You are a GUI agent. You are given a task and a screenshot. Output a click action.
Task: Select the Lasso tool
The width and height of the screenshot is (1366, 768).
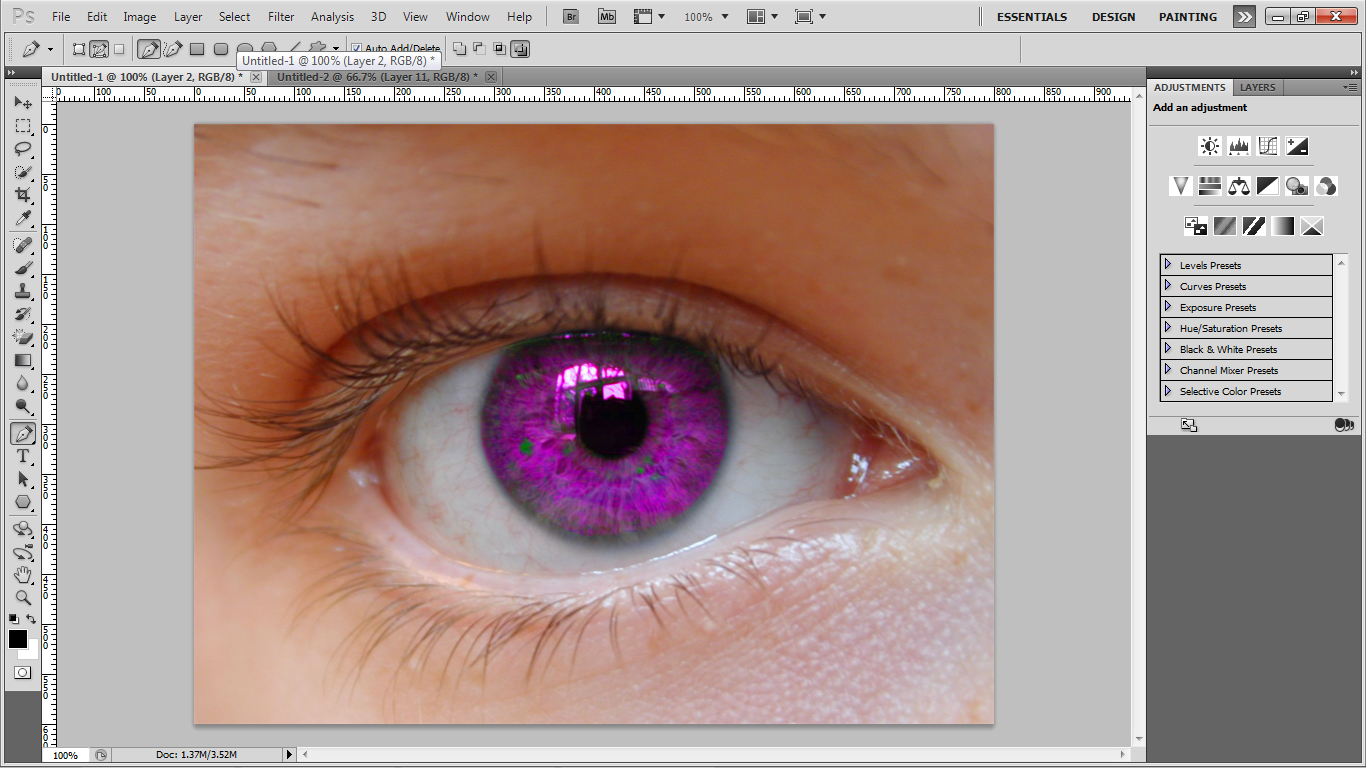[22, 149]
